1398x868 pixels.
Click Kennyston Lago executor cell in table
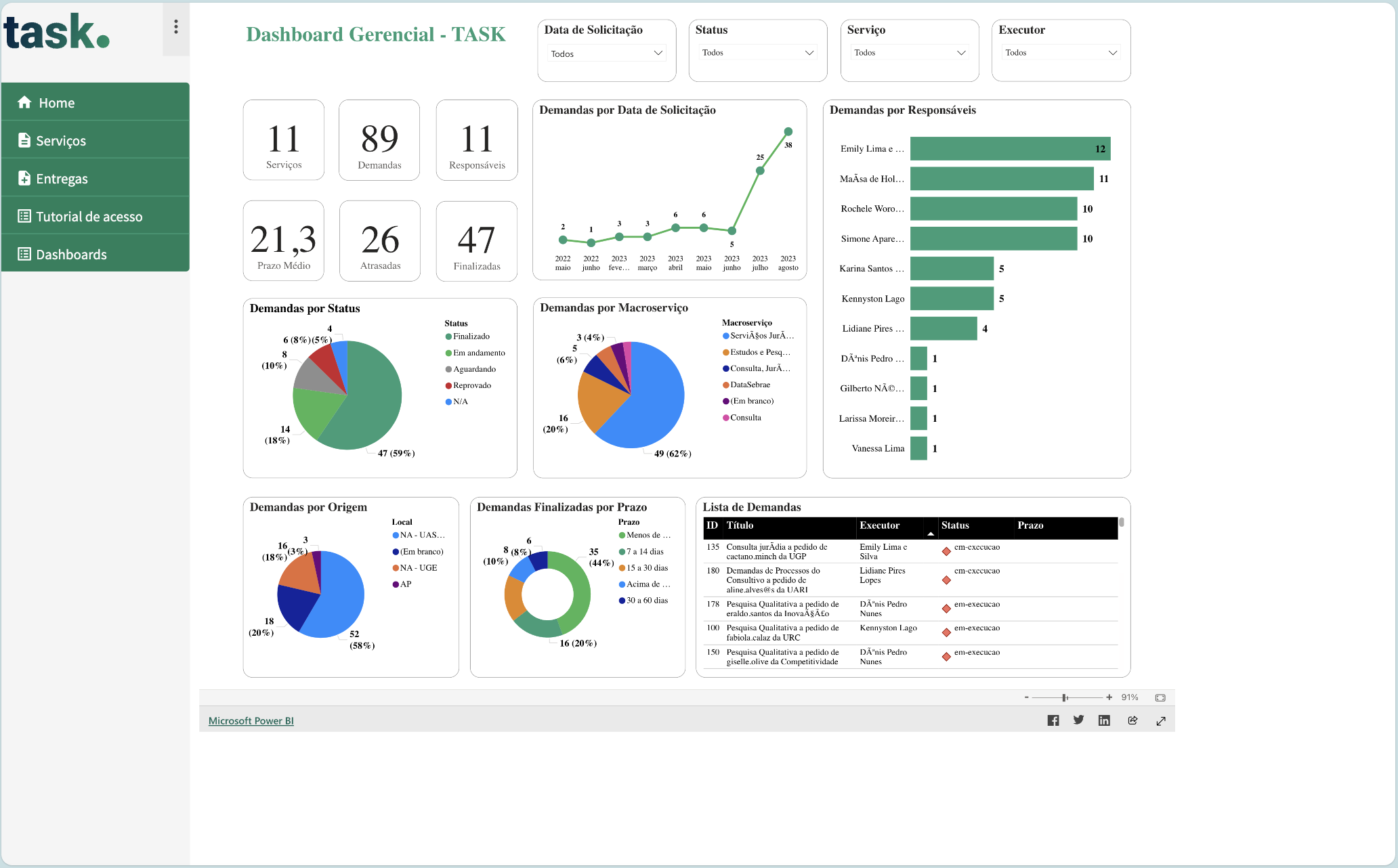click(x=888, y=628)
